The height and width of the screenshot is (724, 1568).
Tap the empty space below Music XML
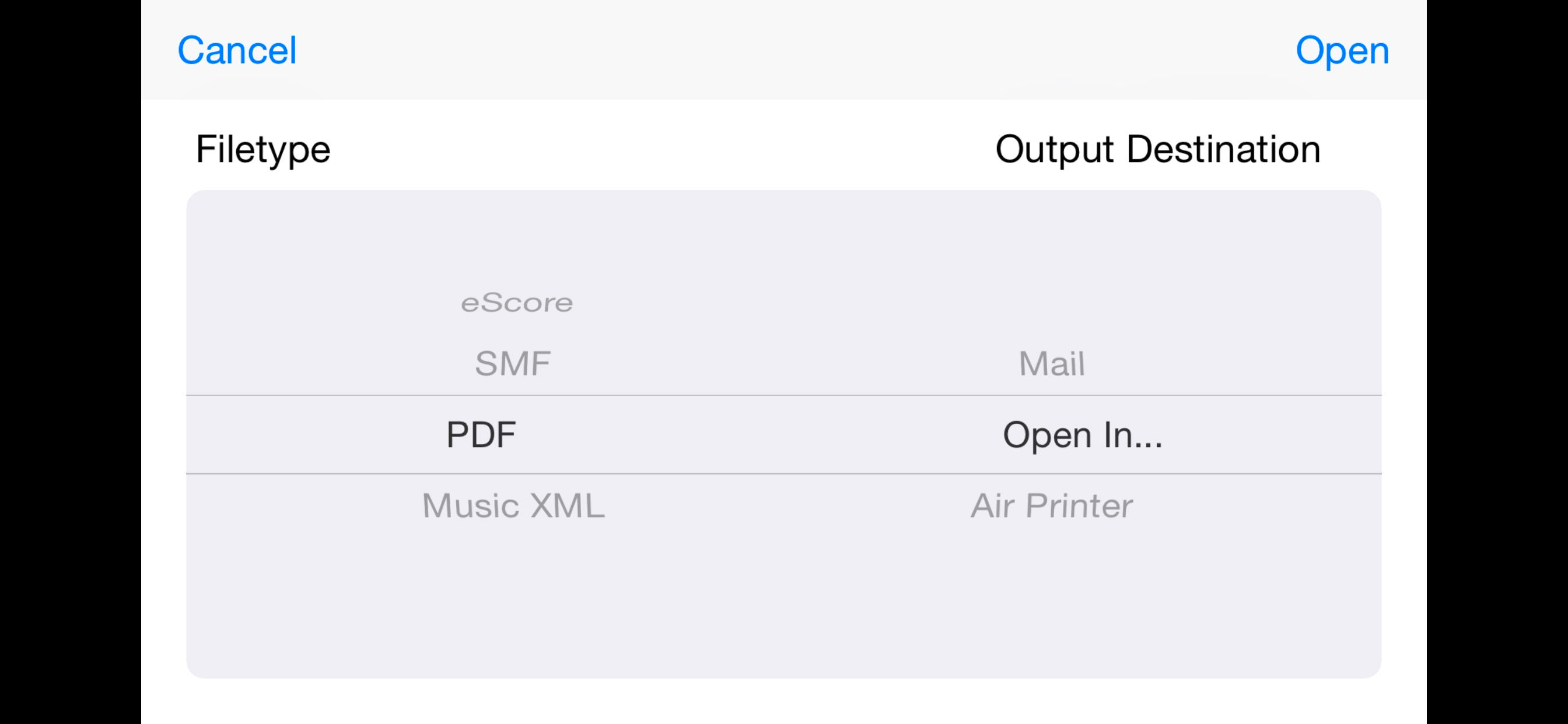513,596
